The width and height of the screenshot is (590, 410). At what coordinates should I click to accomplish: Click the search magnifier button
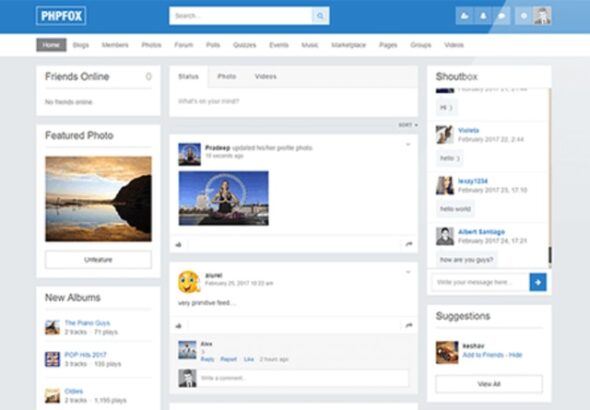[x=320, y=16]
